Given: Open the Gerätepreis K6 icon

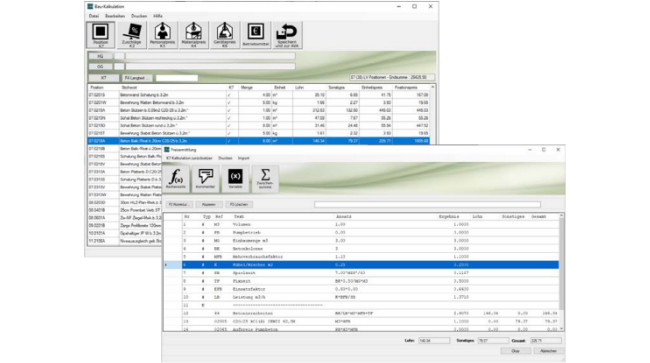Looking at the screenshot, I should 225,35.
